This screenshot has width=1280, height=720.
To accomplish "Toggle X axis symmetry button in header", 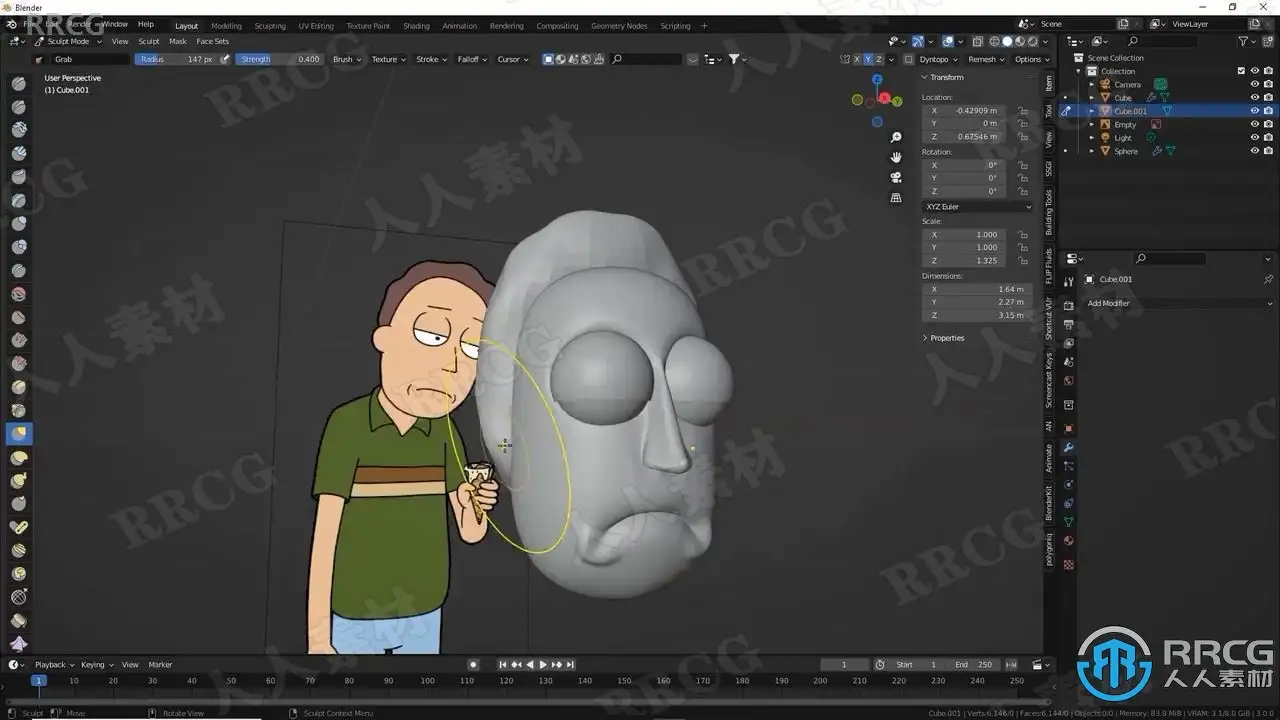I will pos(857,59).
